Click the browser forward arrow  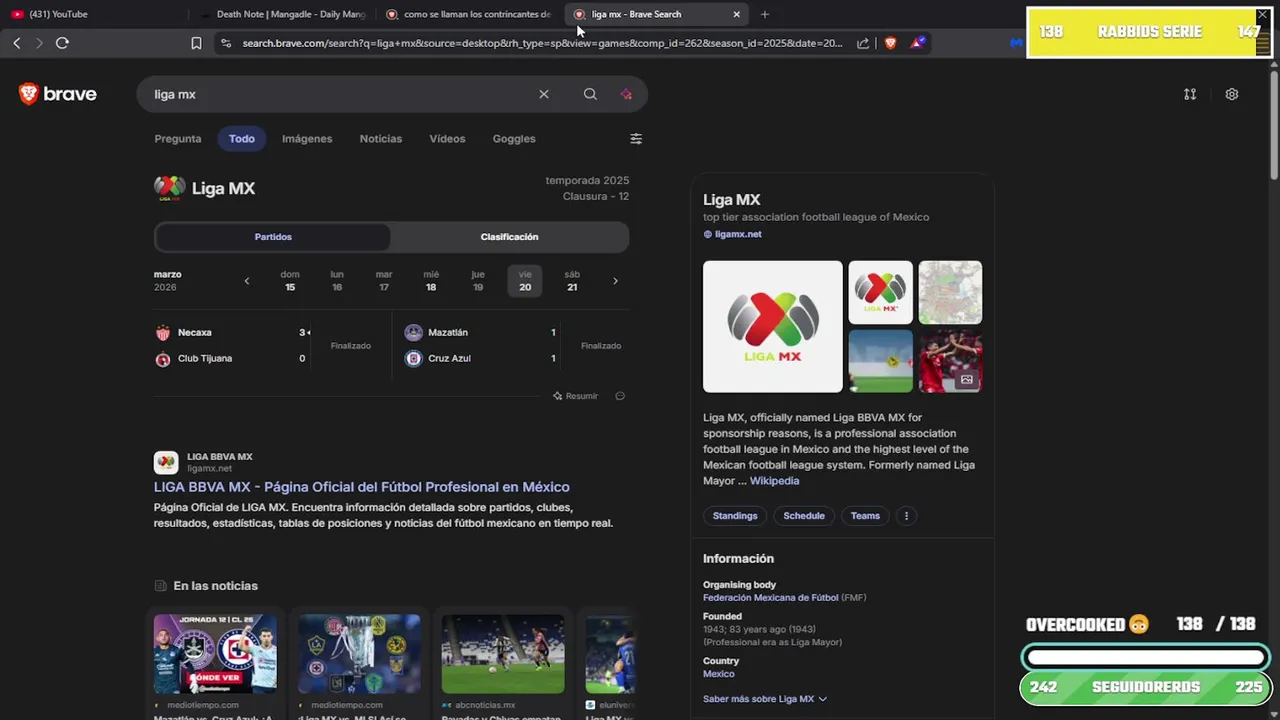pyautogui.click(x=39, y=43)
